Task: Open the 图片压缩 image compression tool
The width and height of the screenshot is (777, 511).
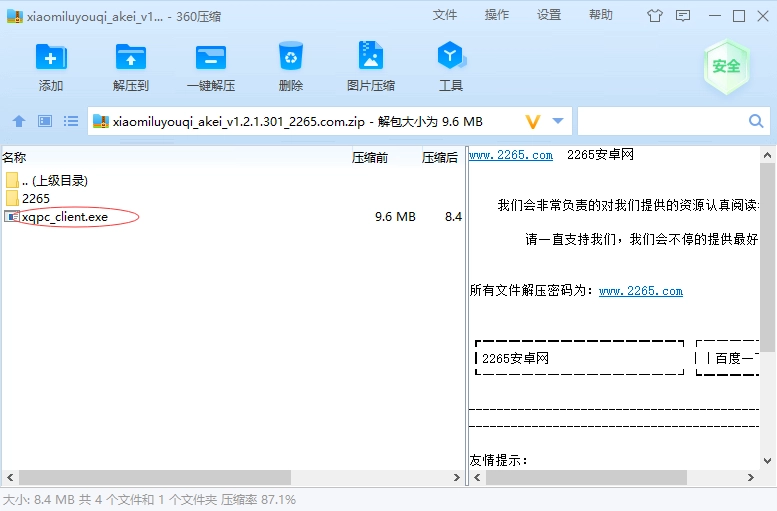Action: point(371,58)
